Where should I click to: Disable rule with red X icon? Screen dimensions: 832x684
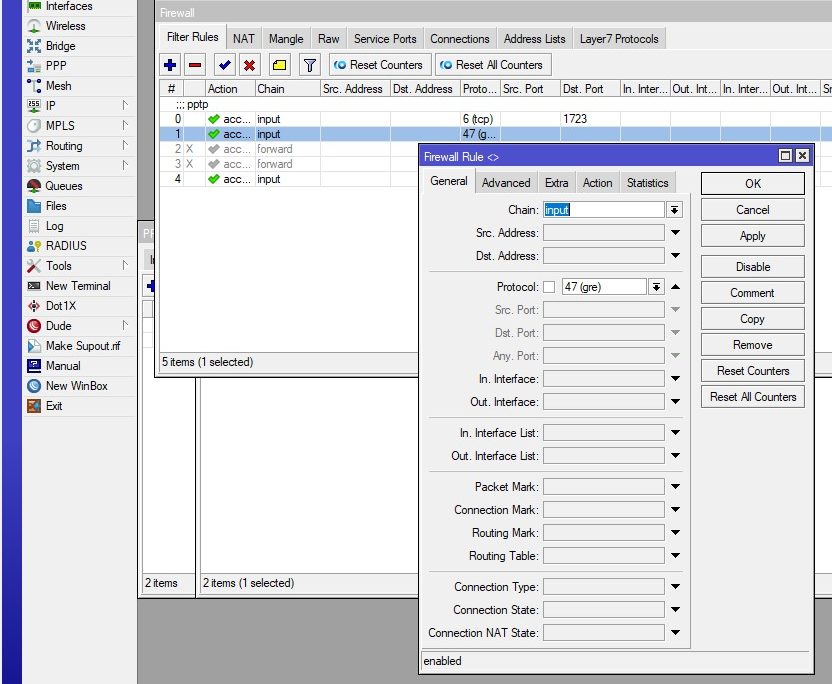tap(249, 65)
